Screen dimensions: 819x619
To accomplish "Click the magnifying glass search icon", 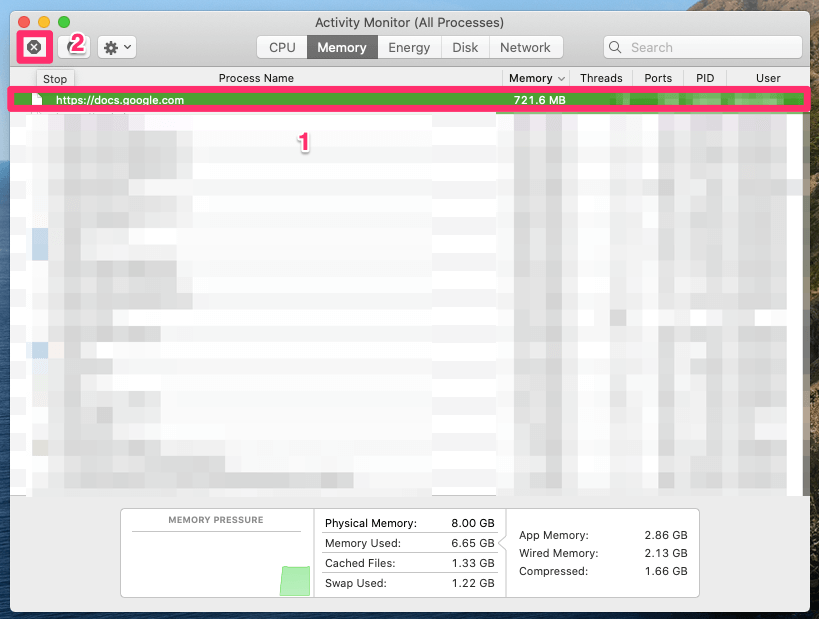I will pyautogui.click(x=615, y=48).
